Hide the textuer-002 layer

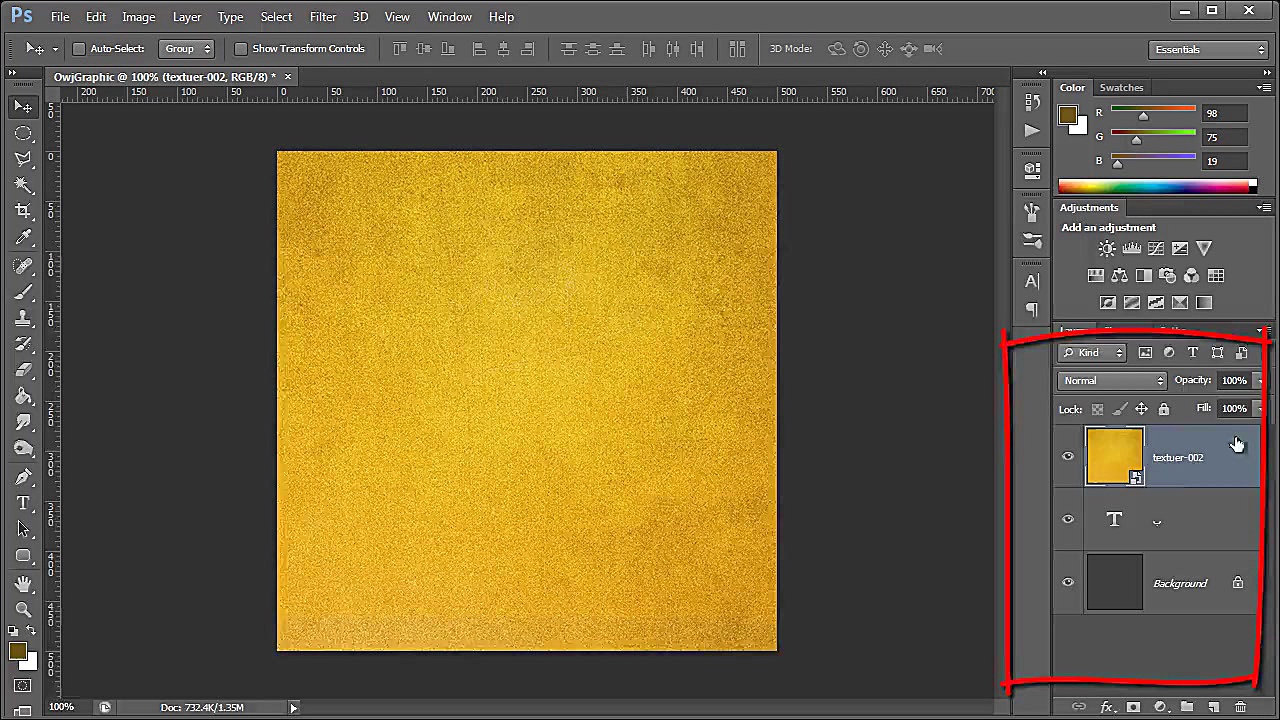[x=1068, y=457]
